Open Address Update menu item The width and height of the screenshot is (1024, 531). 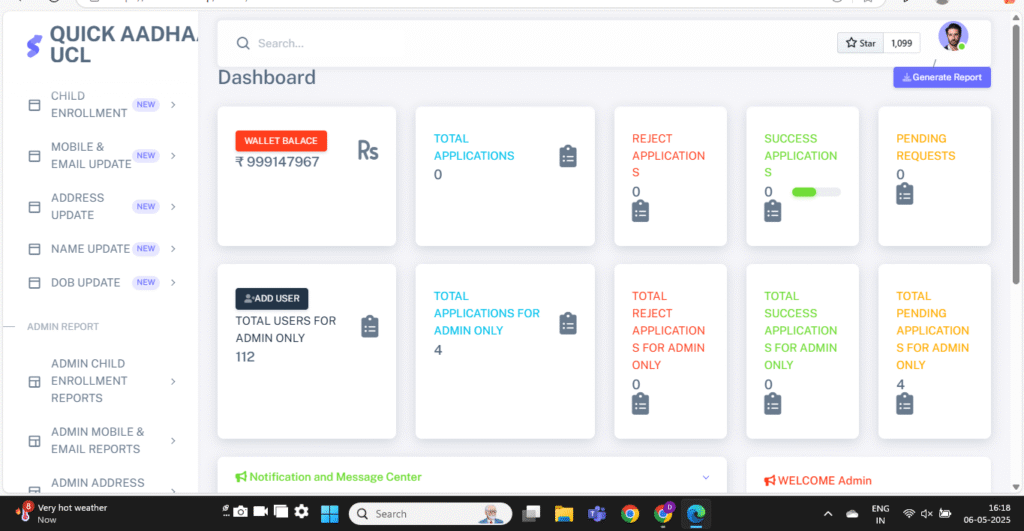pyautogui.click(x=103, y=206)
